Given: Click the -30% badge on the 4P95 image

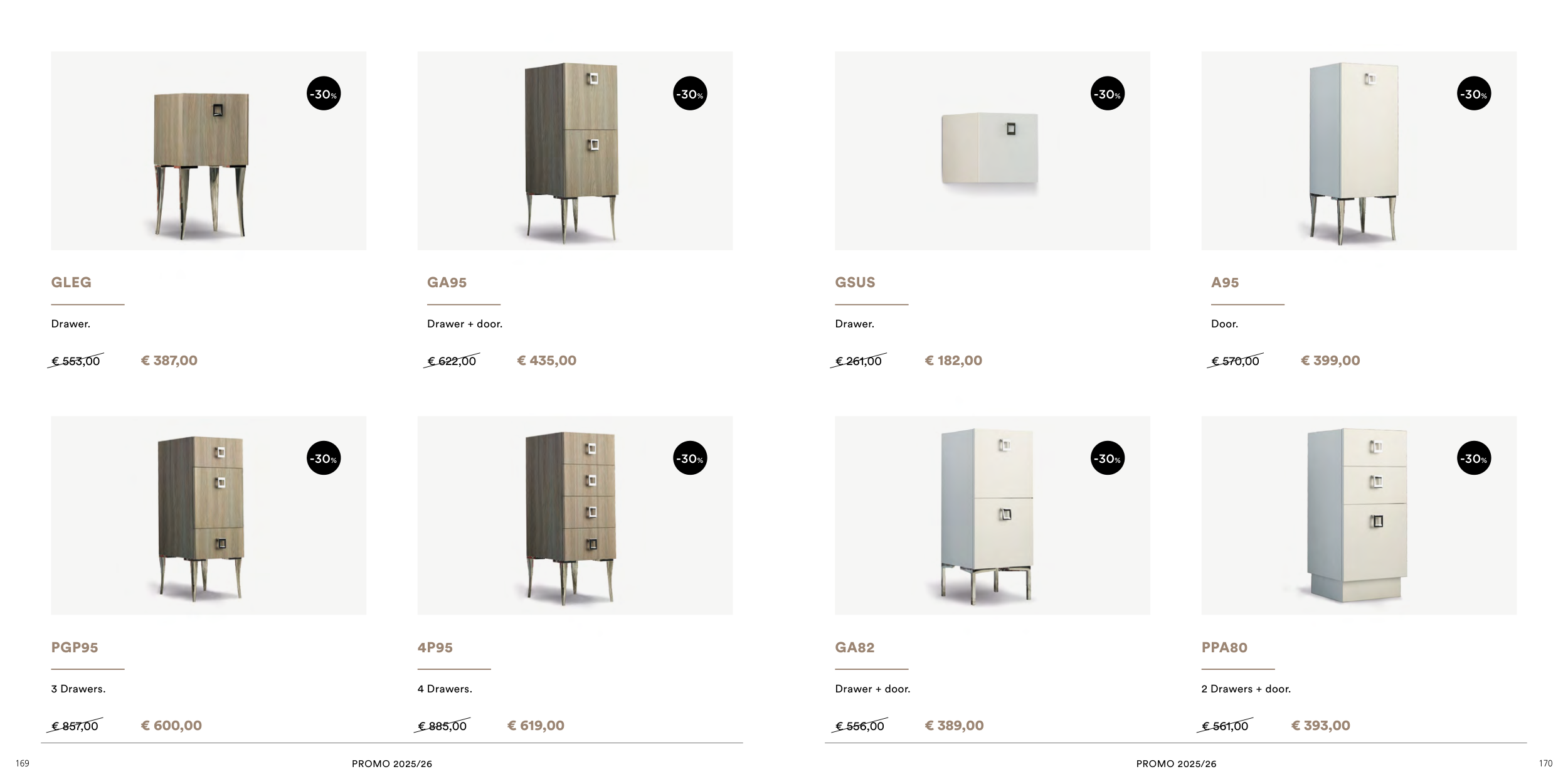Looking at the screenshot, I should tap(690, 458).
